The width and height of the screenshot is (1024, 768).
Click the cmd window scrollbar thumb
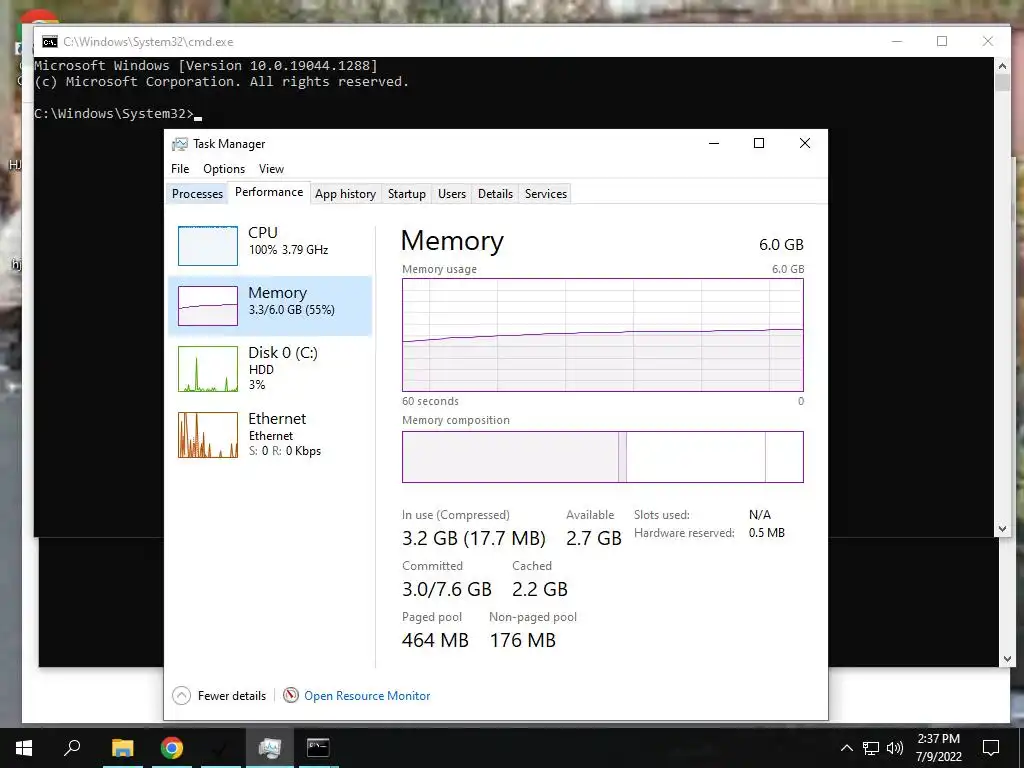point(1002,83)
